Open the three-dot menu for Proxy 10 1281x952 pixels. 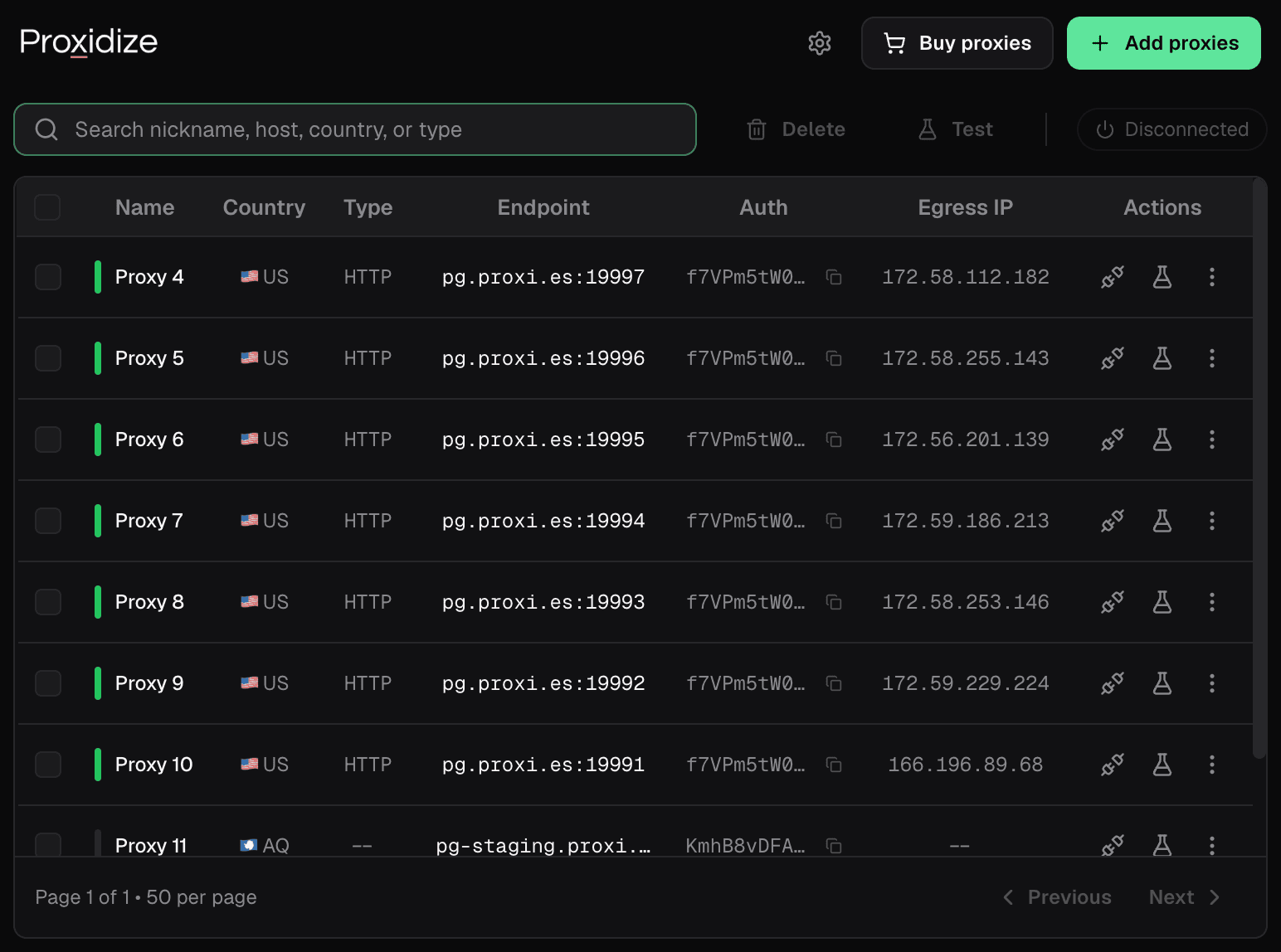point(1212,765)
